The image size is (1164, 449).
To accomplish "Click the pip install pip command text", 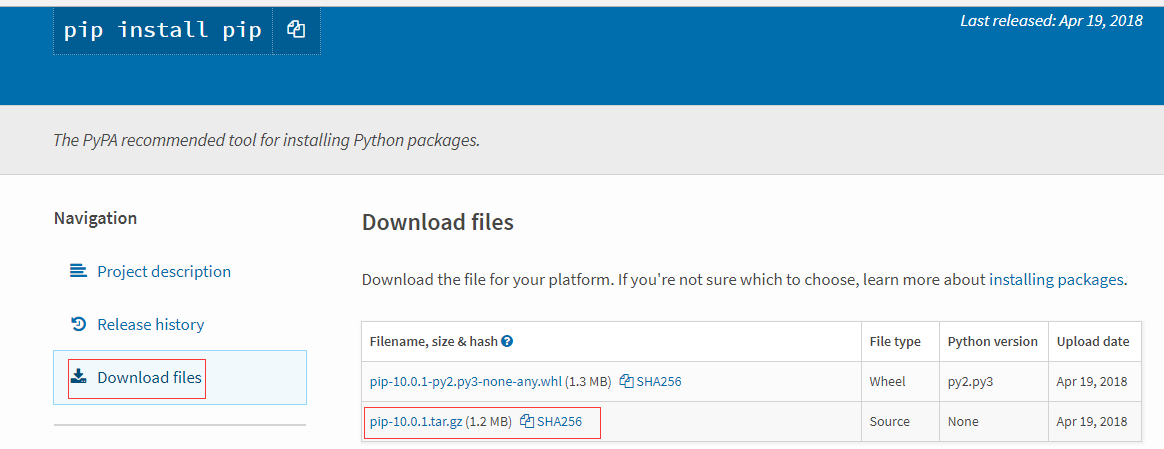I will pos(163,30).
